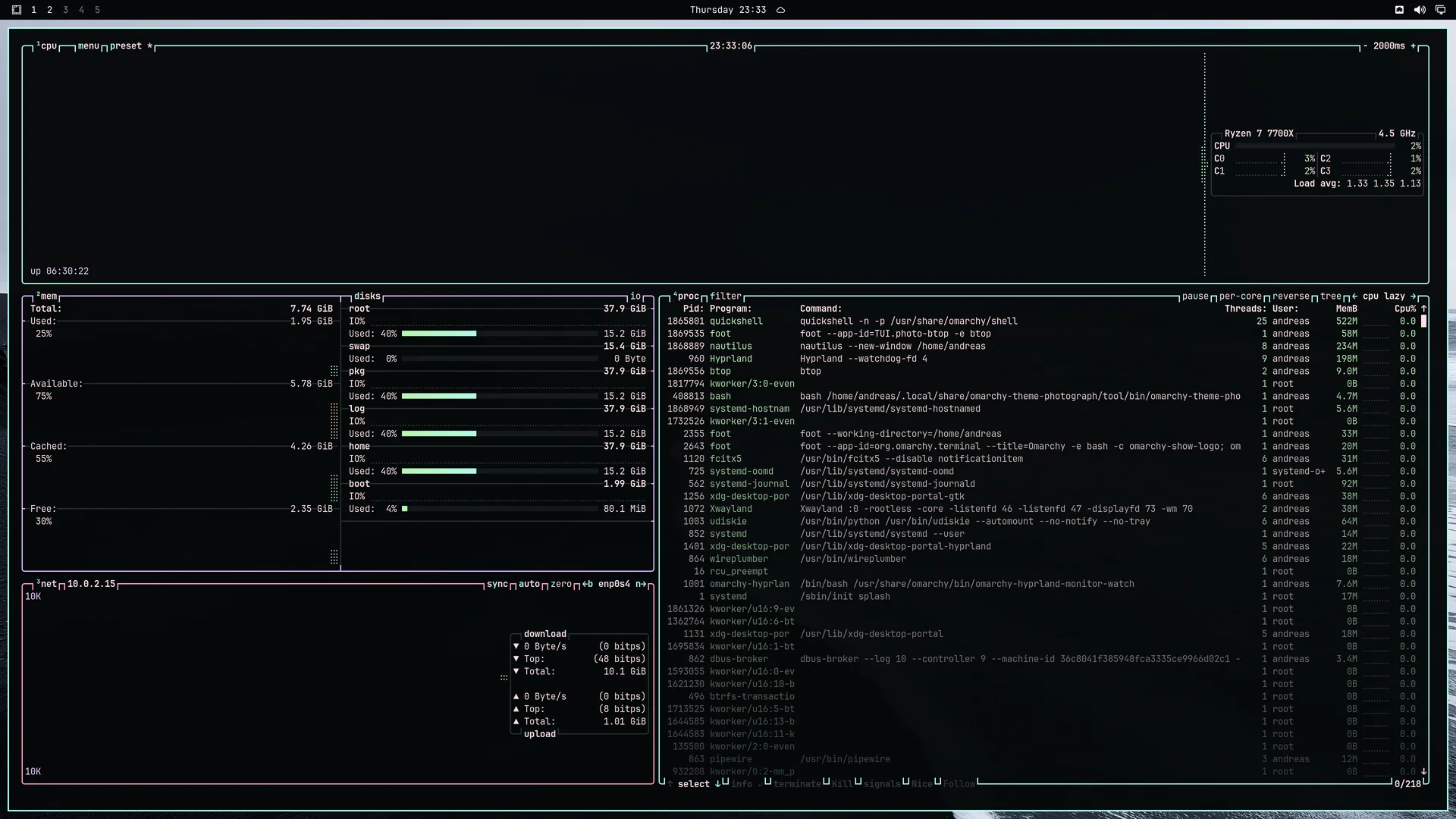Activate the process filter field

726,297
